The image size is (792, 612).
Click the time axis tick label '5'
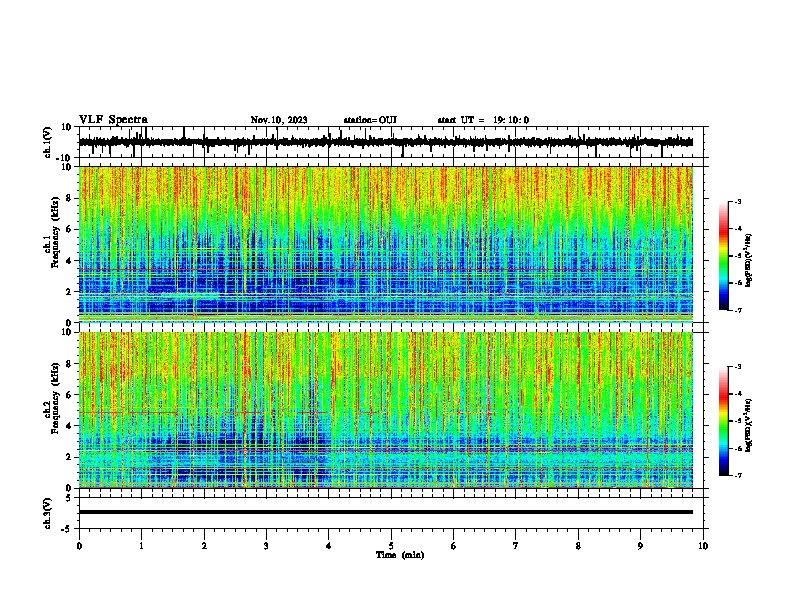pyautogui.click(x=391, y=546)
